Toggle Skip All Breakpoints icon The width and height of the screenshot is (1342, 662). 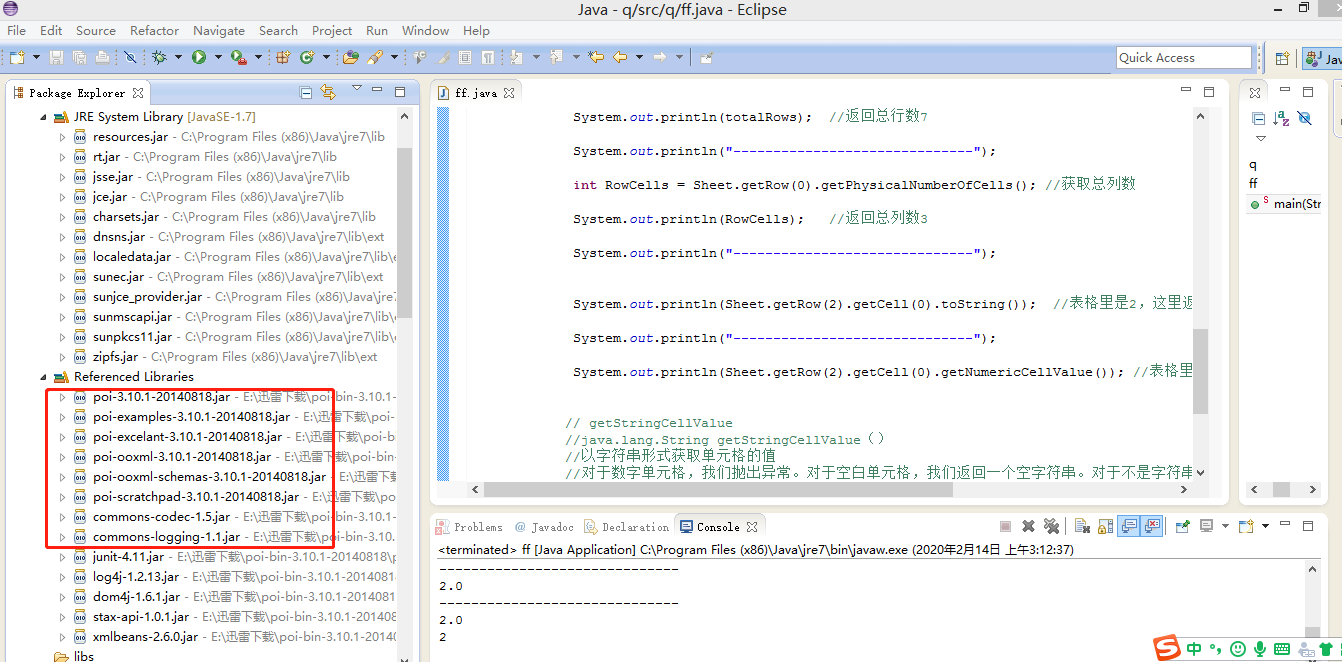[x=130, y=57]
